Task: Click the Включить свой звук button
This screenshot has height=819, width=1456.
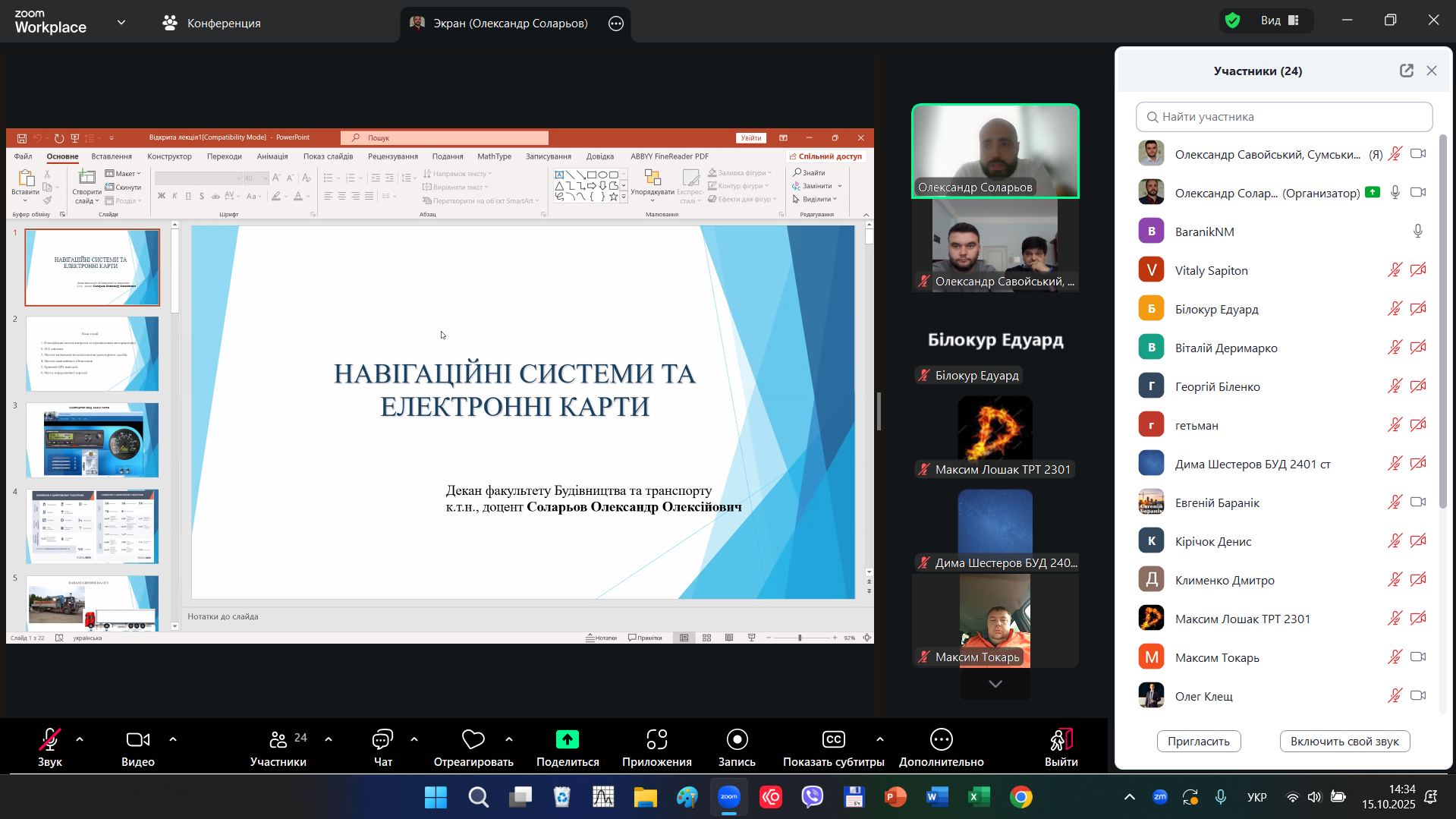Action: point(1344,742)
